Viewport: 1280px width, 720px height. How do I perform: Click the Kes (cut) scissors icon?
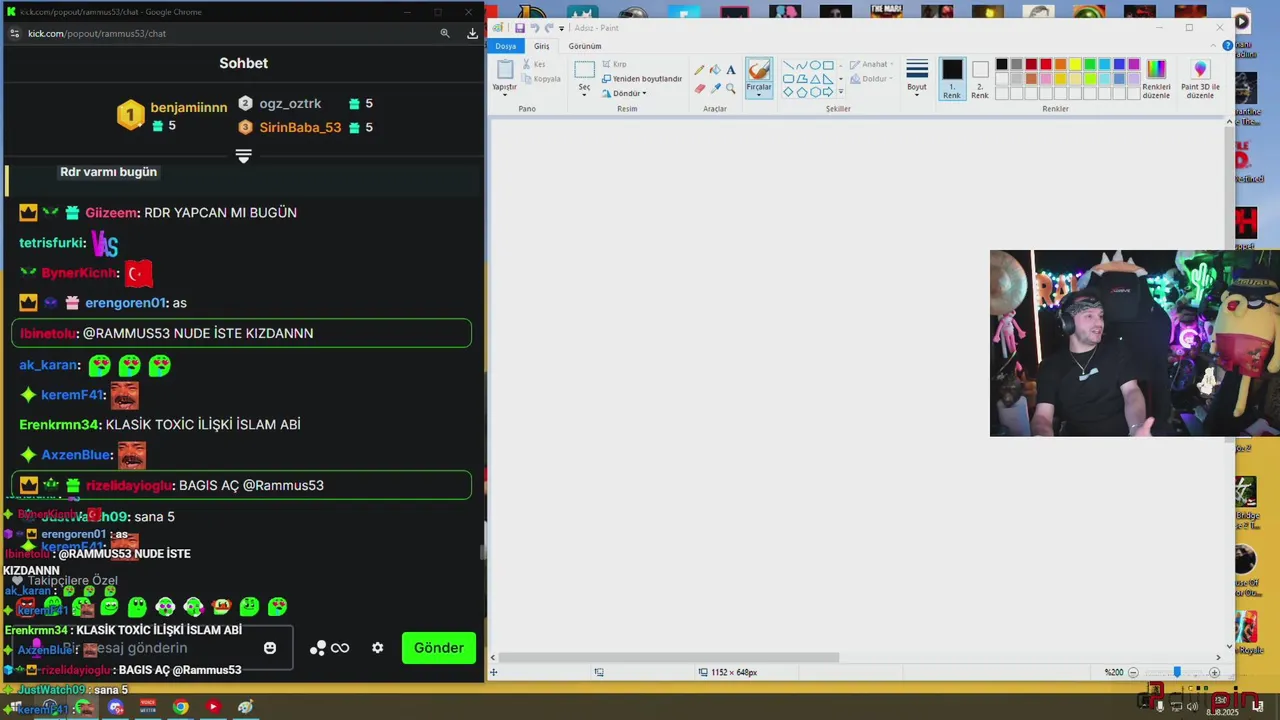point(527,64)
